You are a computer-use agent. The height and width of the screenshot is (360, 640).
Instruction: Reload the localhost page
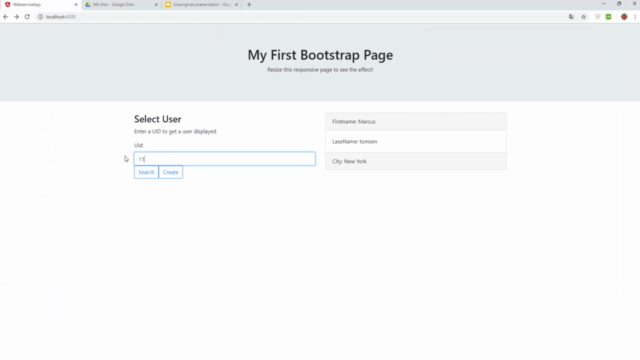(27, 17)
